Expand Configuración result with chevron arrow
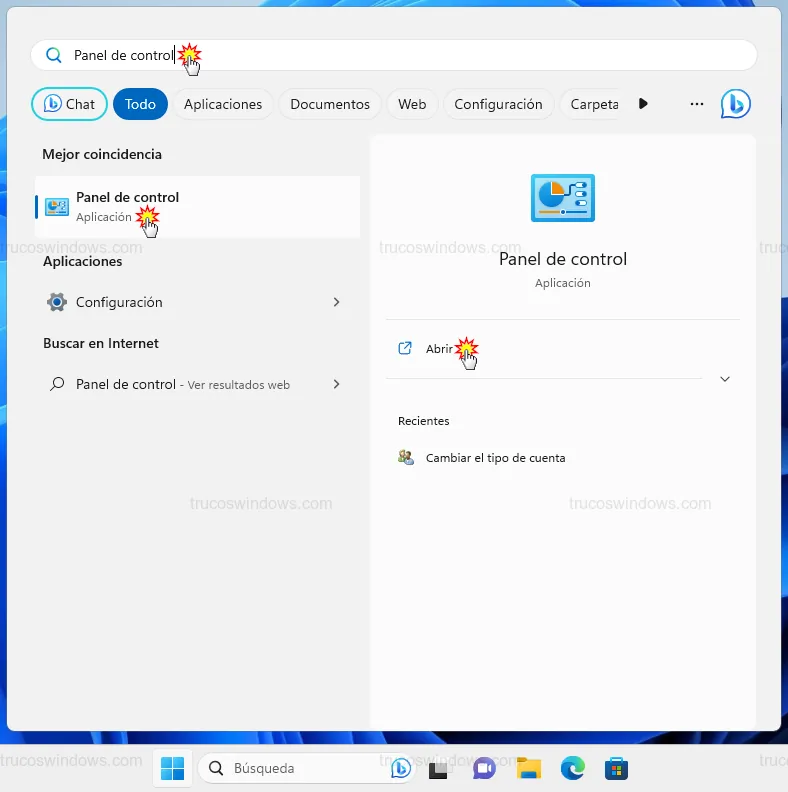The width and height of the screenshot is (788, 792). [336, 302]
